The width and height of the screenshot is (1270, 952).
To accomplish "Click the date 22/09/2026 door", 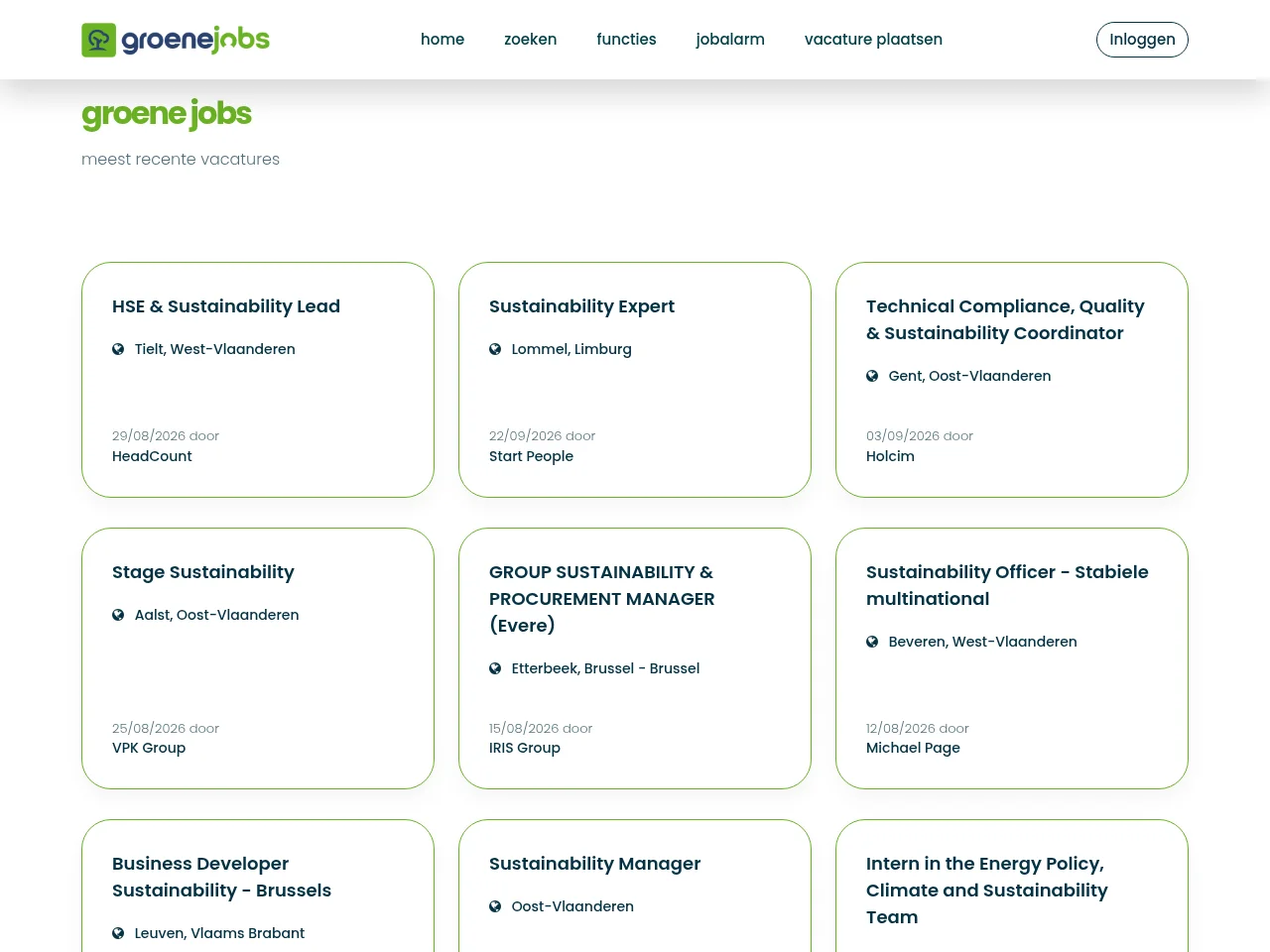I will point(543,435).
